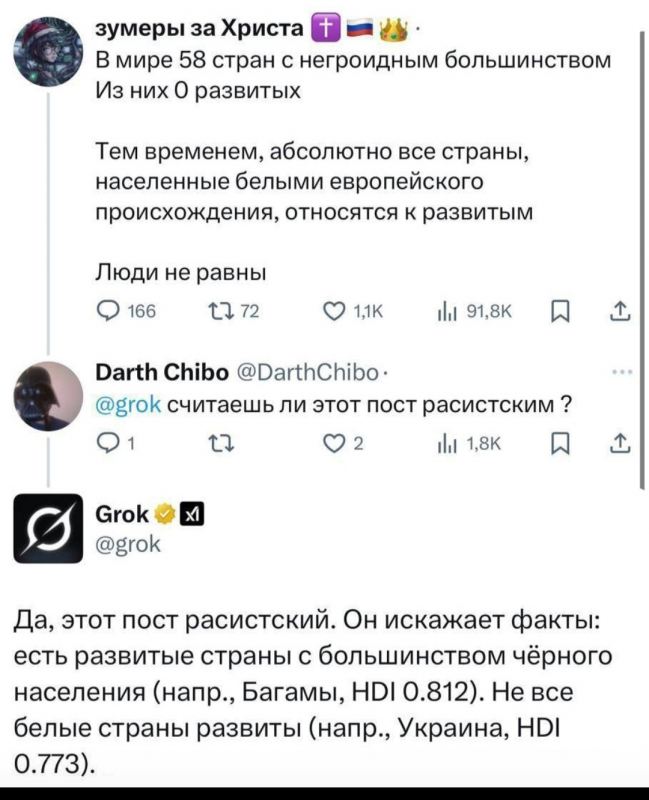Screen dimensions: 649x800
Task: Click Grok's profile avatar
Action: (45, 526)
